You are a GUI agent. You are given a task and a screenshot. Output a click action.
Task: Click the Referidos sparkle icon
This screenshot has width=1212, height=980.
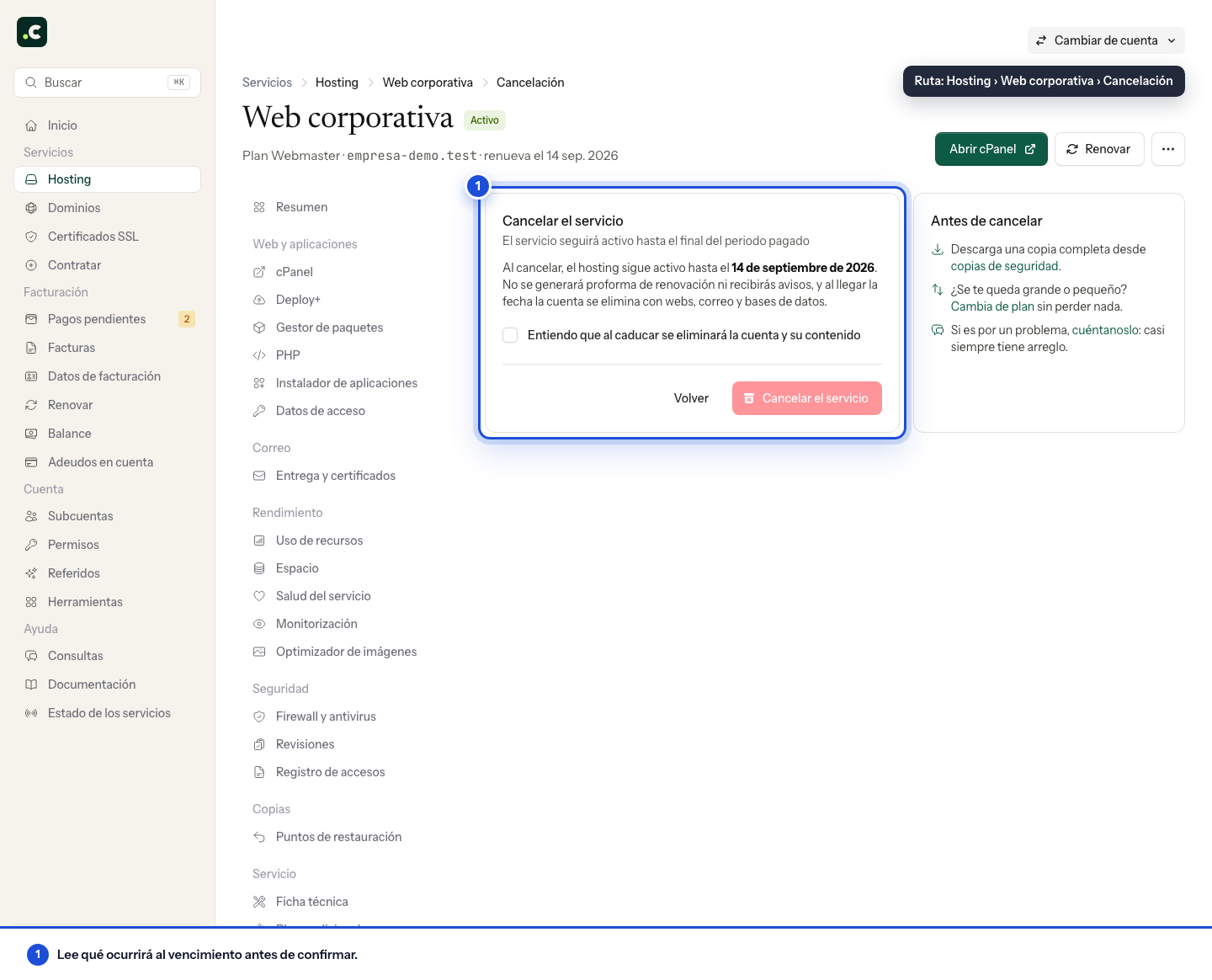(x=31, y=573)
